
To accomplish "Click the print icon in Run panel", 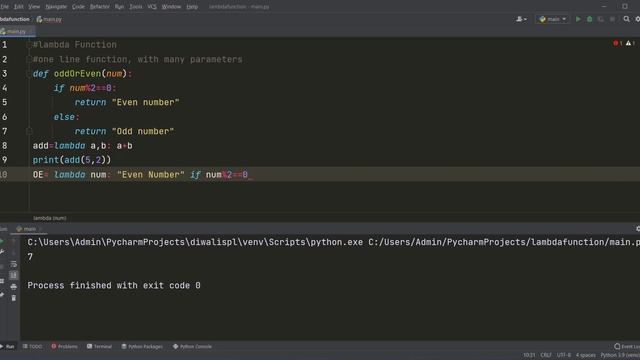I will pos(13,287).
